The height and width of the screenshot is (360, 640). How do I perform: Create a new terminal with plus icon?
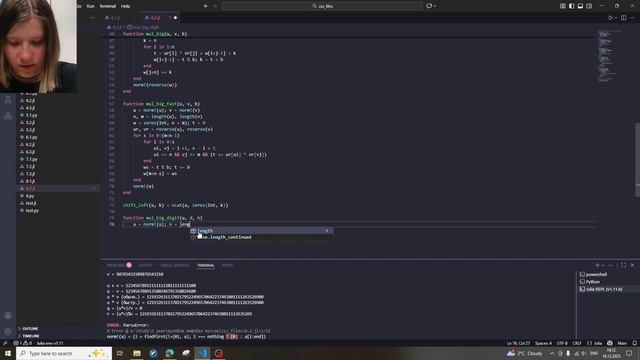coord(597,265)
